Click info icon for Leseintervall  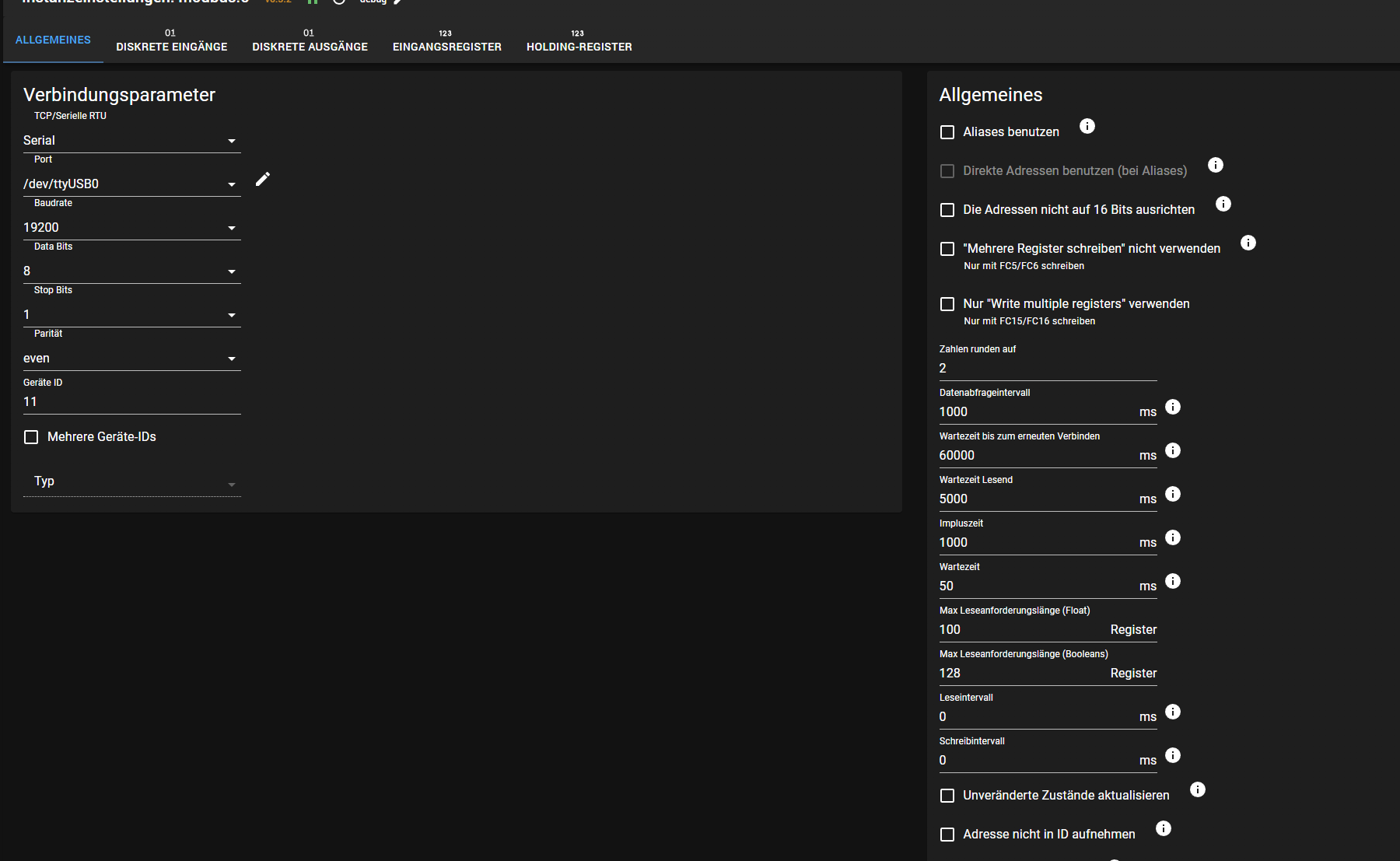1173,712
